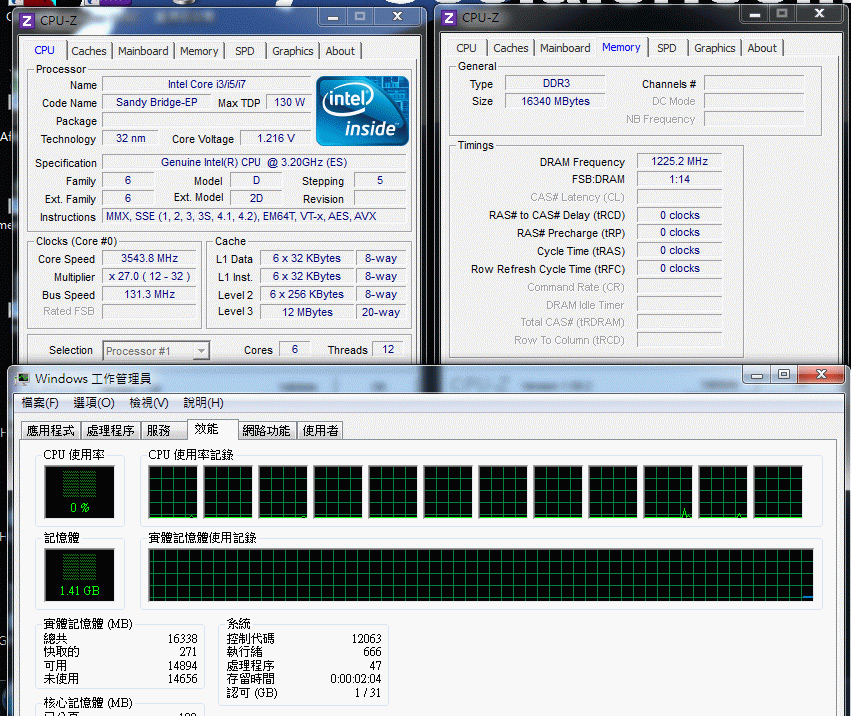851x716 pixels.
Task: Click the Technology 32 nm value
Action: (130, 138)
